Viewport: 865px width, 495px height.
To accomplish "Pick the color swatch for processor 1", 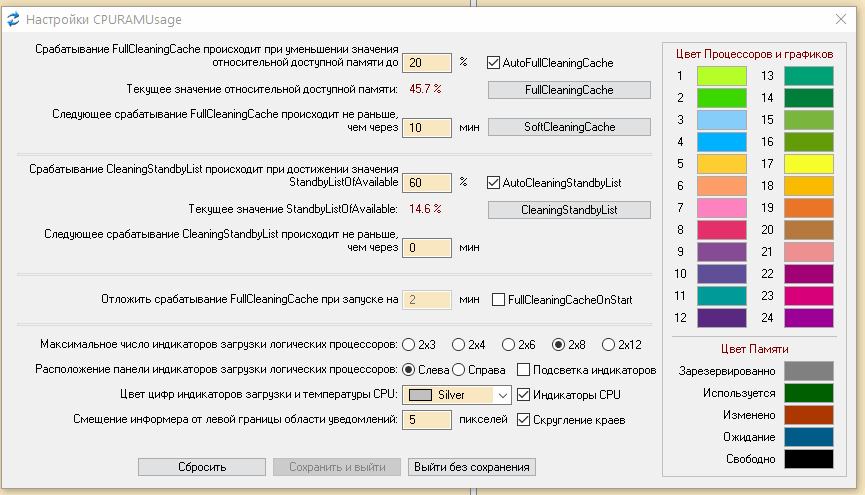I will [722, 76].
